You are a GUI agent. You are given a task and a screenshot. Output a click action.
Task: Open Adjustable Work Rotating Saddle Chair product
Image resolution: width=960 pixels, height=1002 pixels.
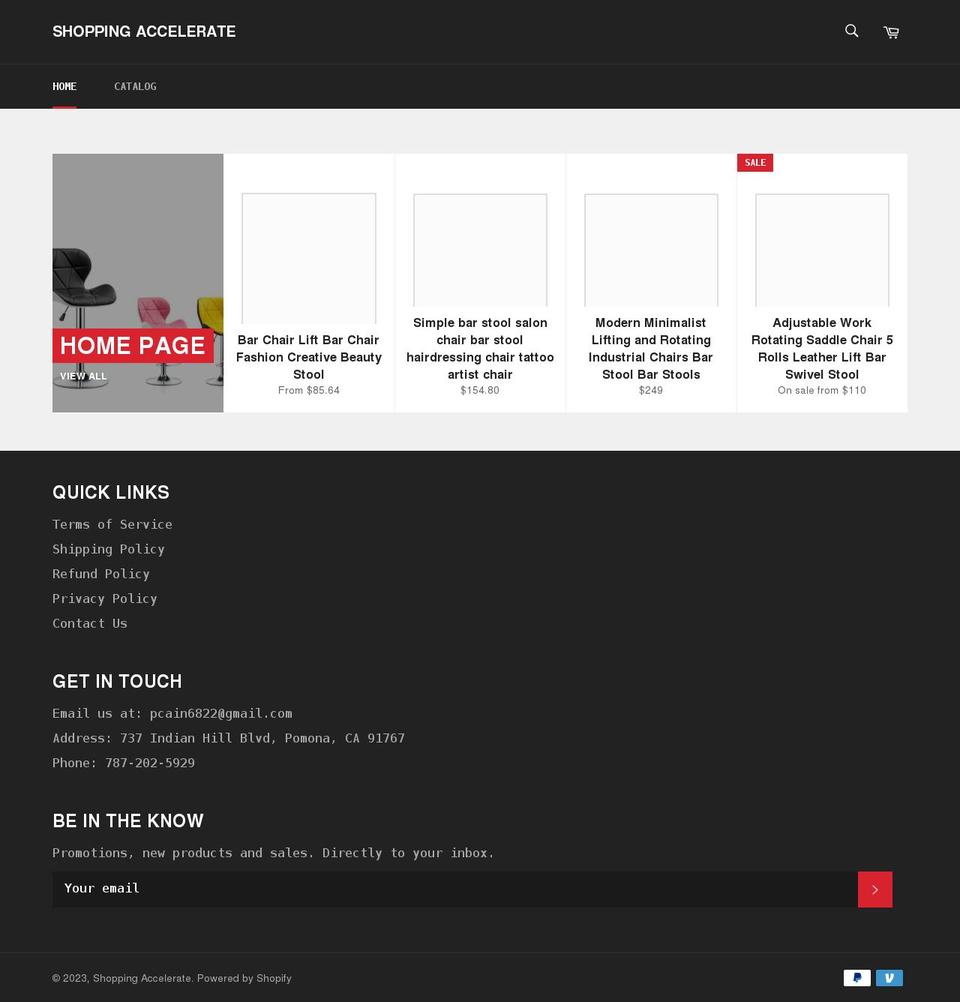pyautogui.click(x=822, y=348)
